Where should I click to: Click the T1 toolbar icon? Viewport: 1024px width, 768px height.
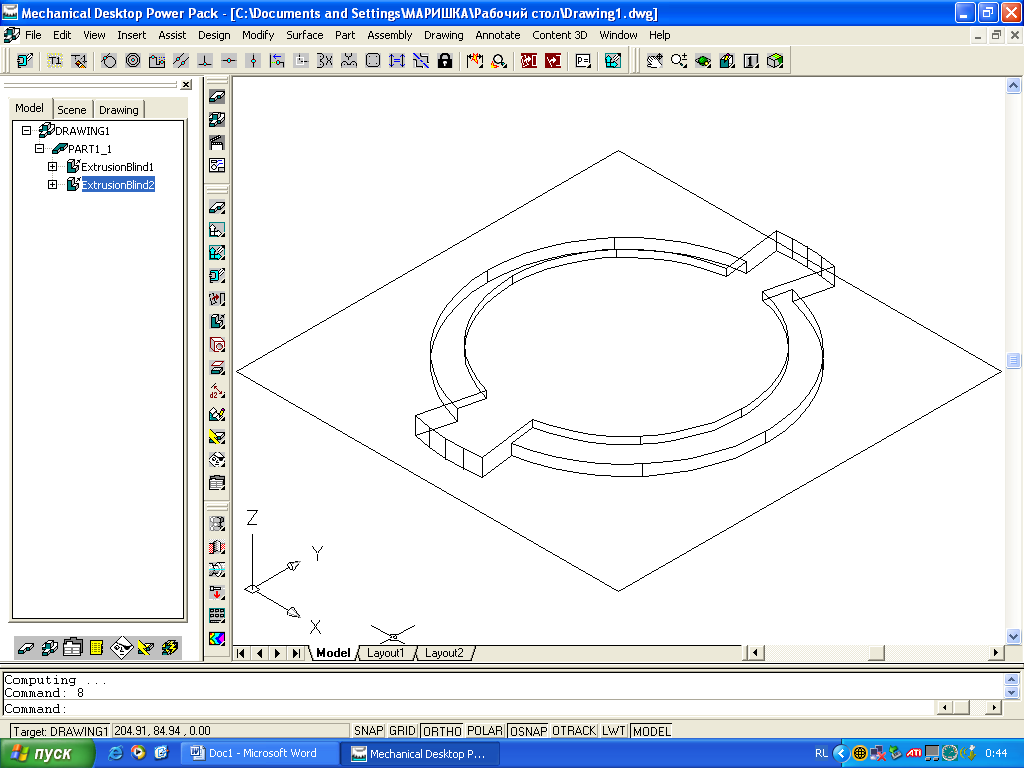tap(55, 61)
